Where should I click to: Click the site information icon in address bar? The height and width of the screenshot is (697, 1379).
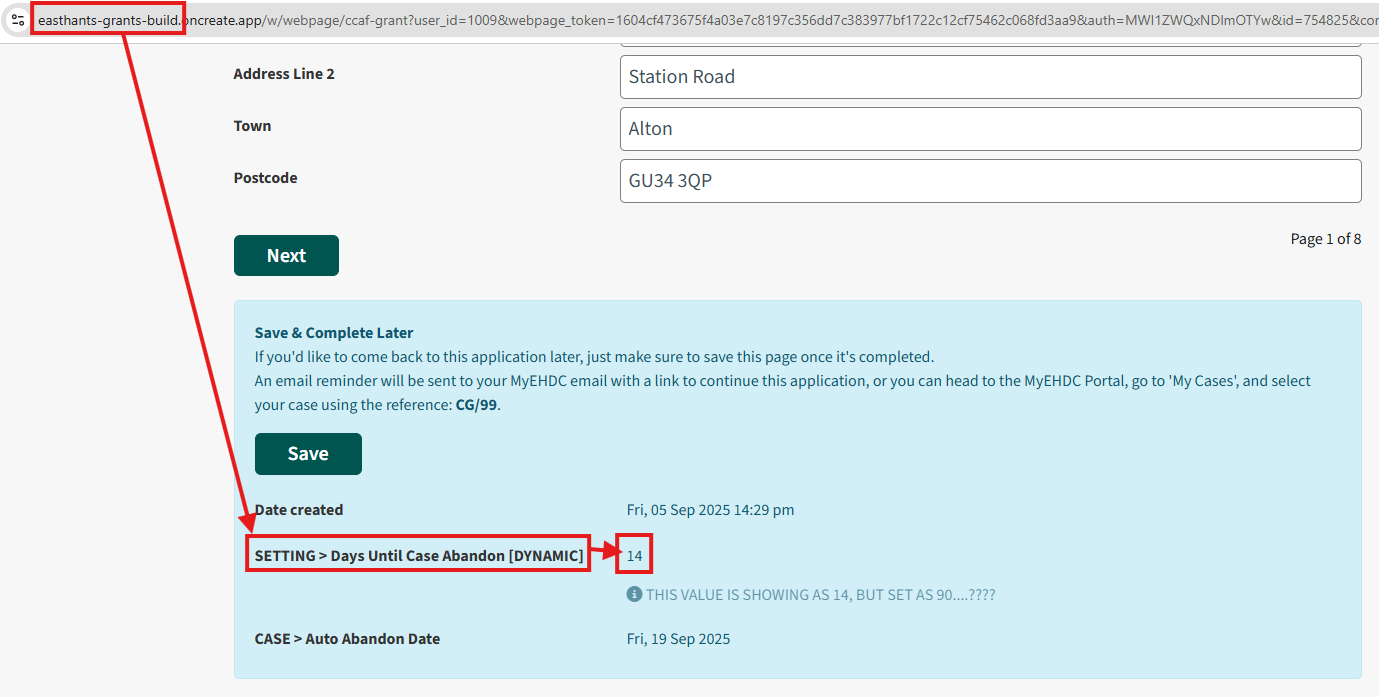point(17,20)
